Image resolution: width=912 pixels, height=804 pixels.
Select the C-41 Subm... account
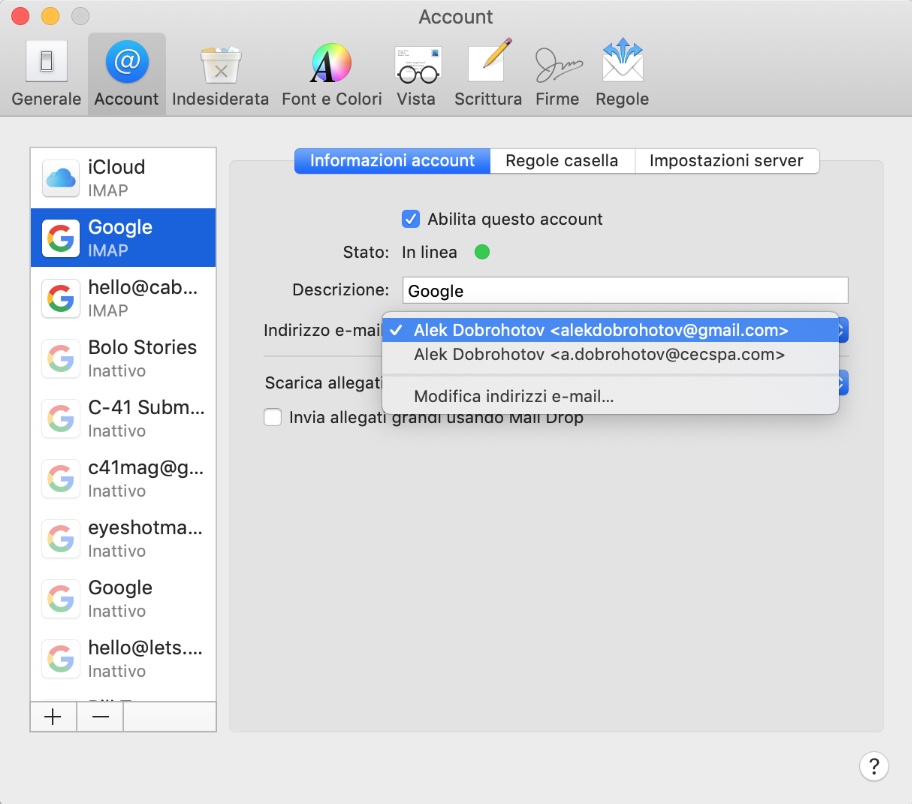tap(123, 418)
